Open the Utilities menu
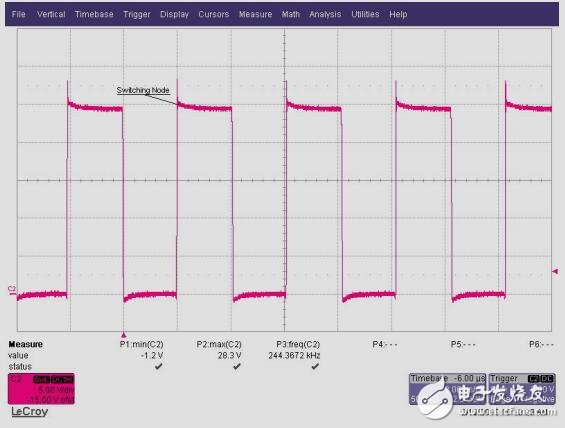Viewport: 565px width, 428px height. [365, 14]
